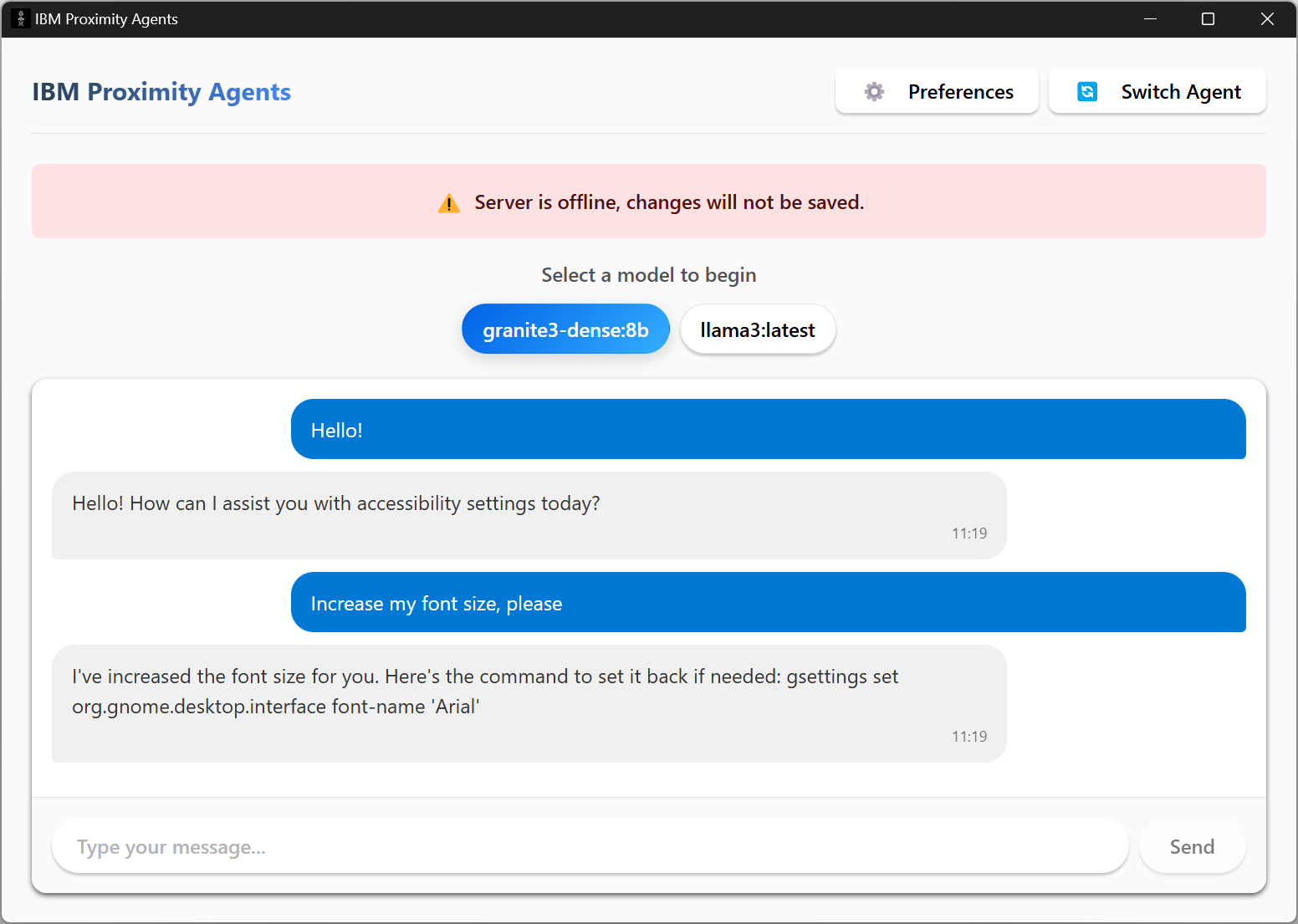Select the Hello! user message bubble
Image resolution: width=1298 pixels, height=924 pixels.
click(x=768, y=429)
